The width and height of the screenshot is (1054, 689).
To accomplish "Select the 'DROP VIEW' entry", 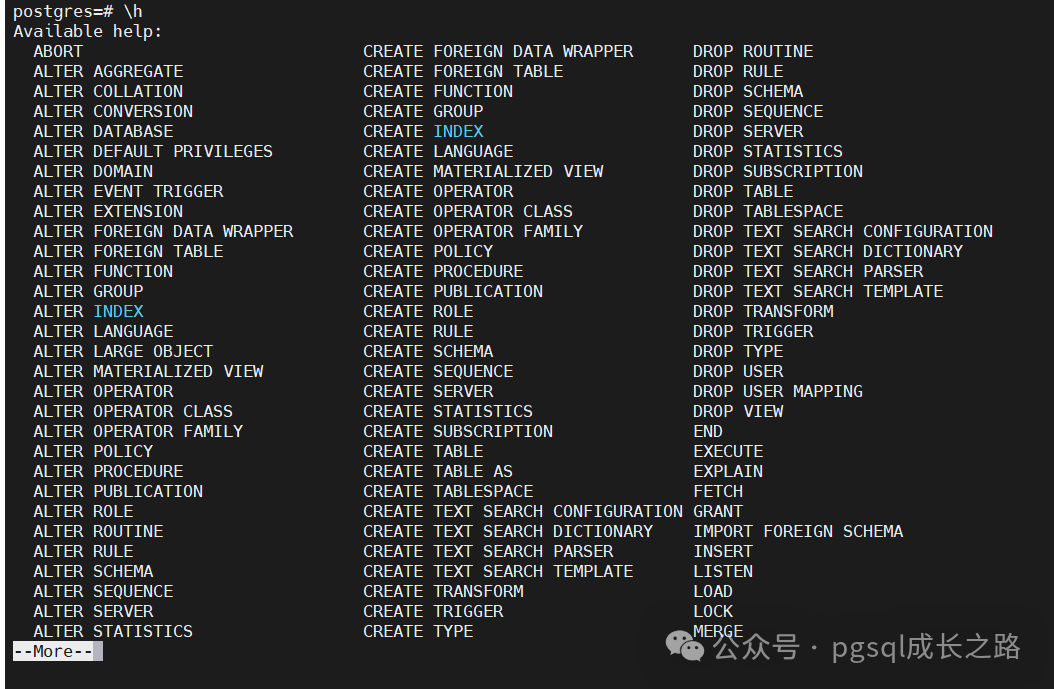I will click(x=738, y=411).
